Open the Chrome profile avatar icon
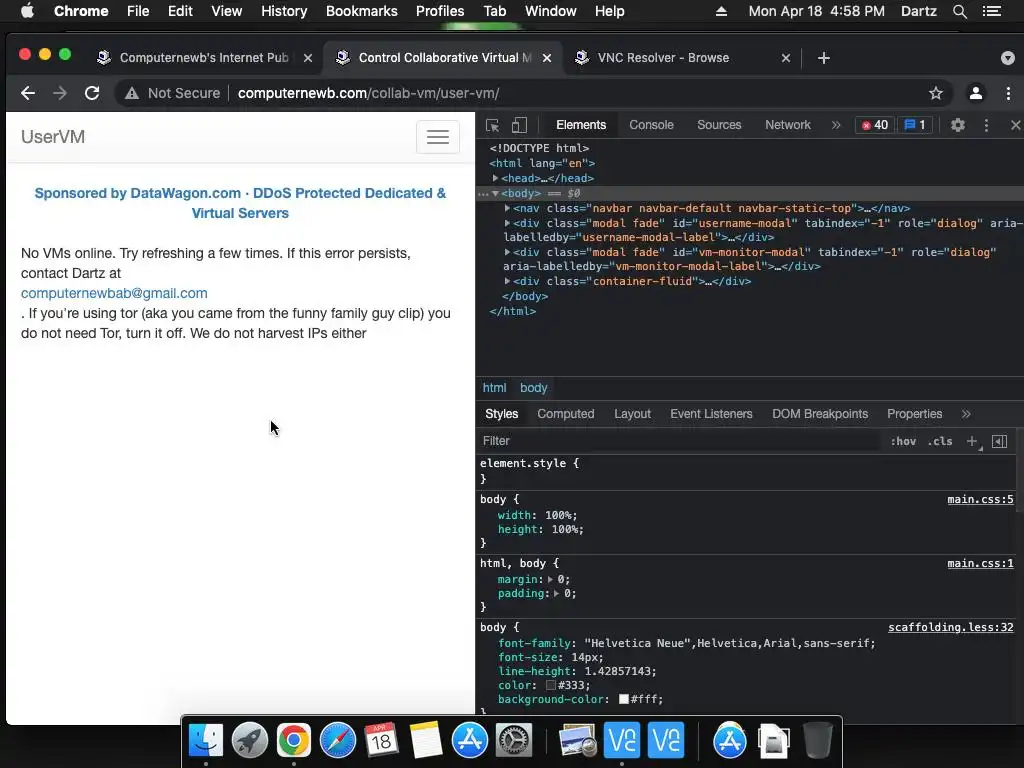Viewport: 1024px width, 768px height. pos(976,93)
